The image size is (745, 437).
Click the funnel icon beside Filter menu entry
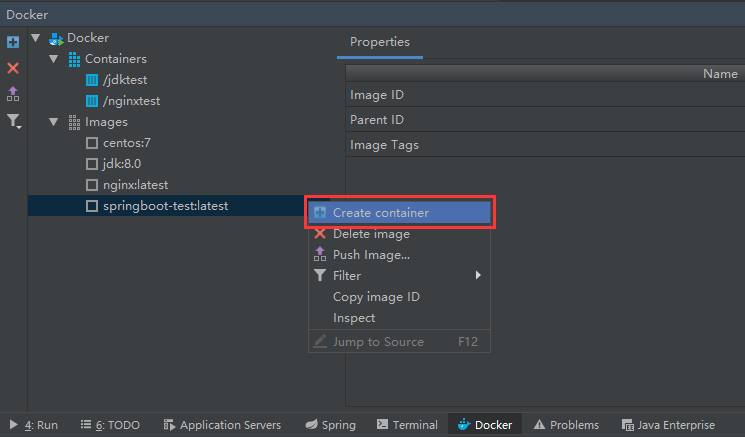click(320, 276)
